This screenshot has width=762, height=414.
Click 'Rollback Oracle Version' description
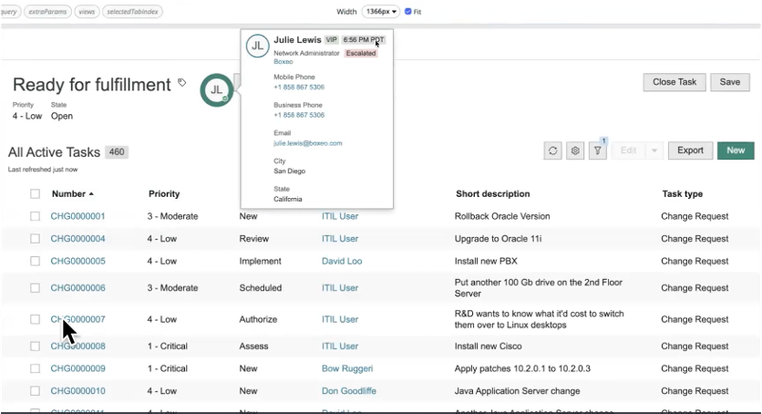pyautogui.click(x=502, y=216)
